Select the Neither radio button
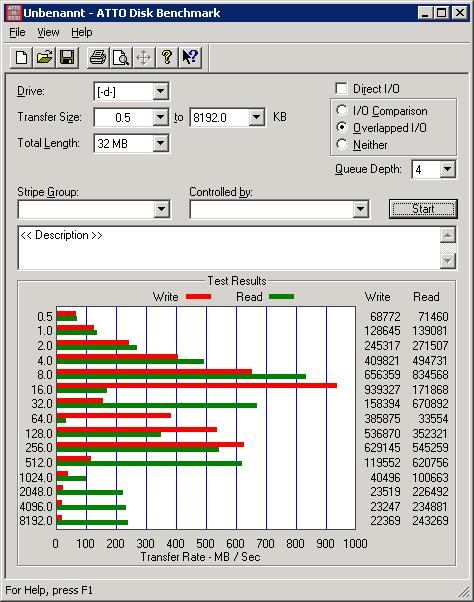Screen dimensions: 474x602 [342, 144]
